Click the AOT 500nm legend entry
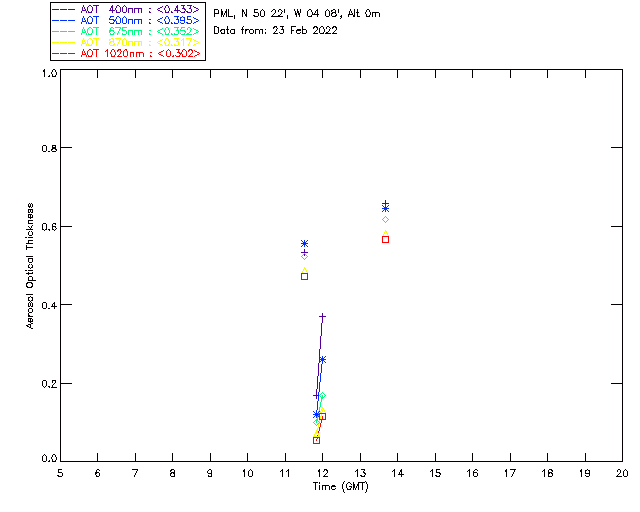 pyautogui.click(x=126, y=20)
